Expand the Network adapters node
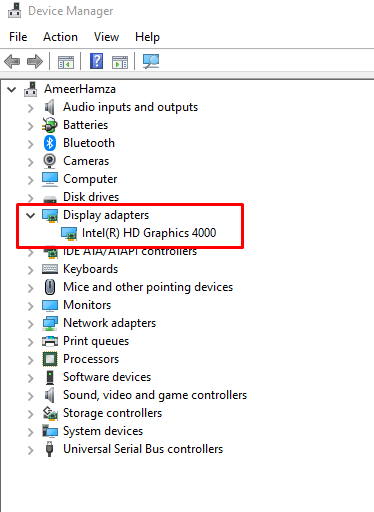This screenshot has width=374, height=512. pyautogui.click(x=31, y=324)
